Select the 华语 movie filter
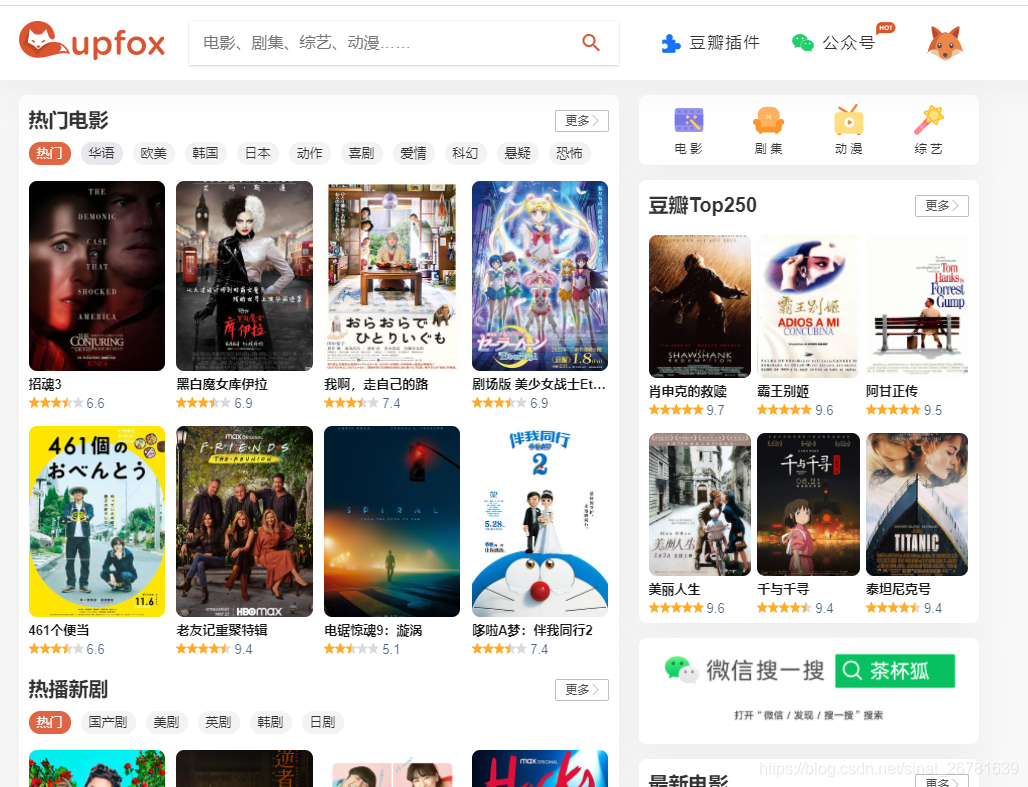Screen dimensions: 1028x787 (102, 153)
